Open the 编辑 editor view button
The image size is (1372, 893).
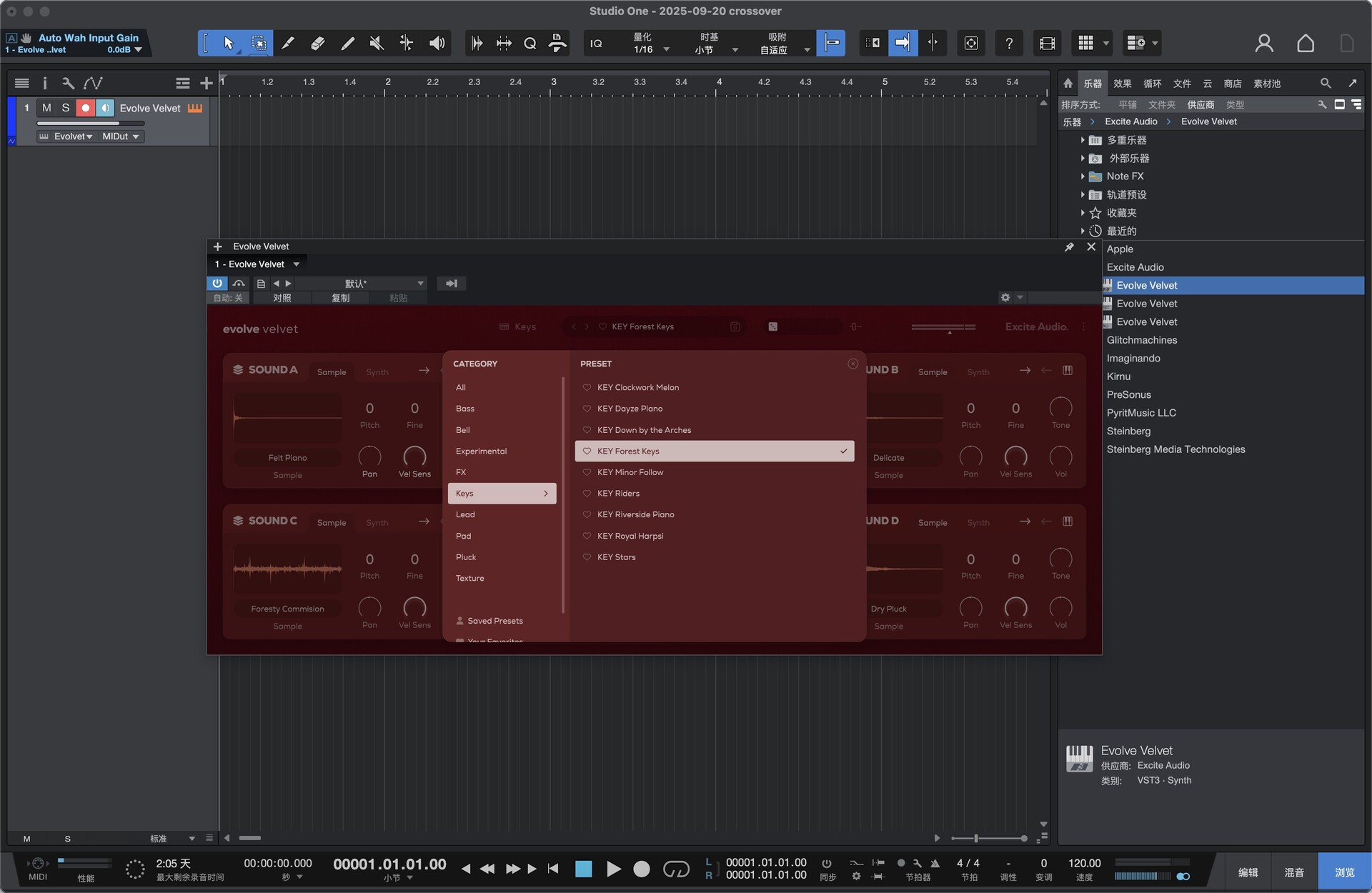[x=1248, y=872]
